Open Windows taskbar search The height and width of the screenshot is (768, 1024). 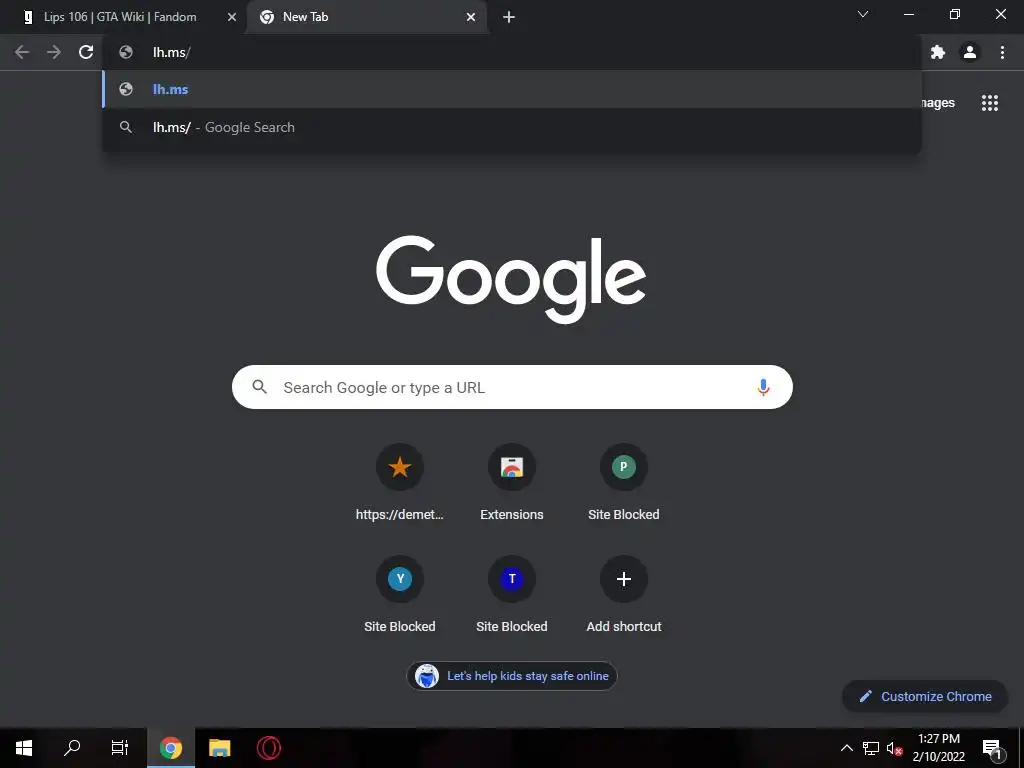(72, 748)
